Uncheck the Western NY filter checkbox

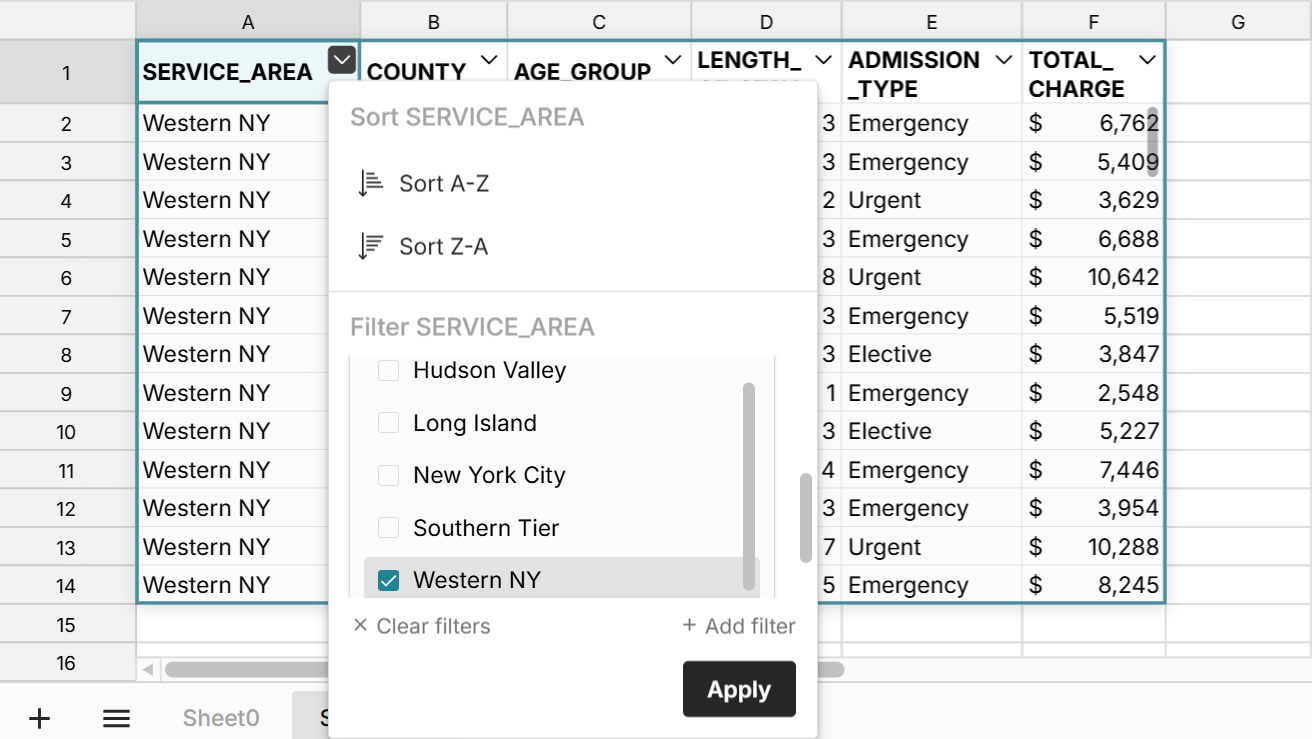coord(388,579)
